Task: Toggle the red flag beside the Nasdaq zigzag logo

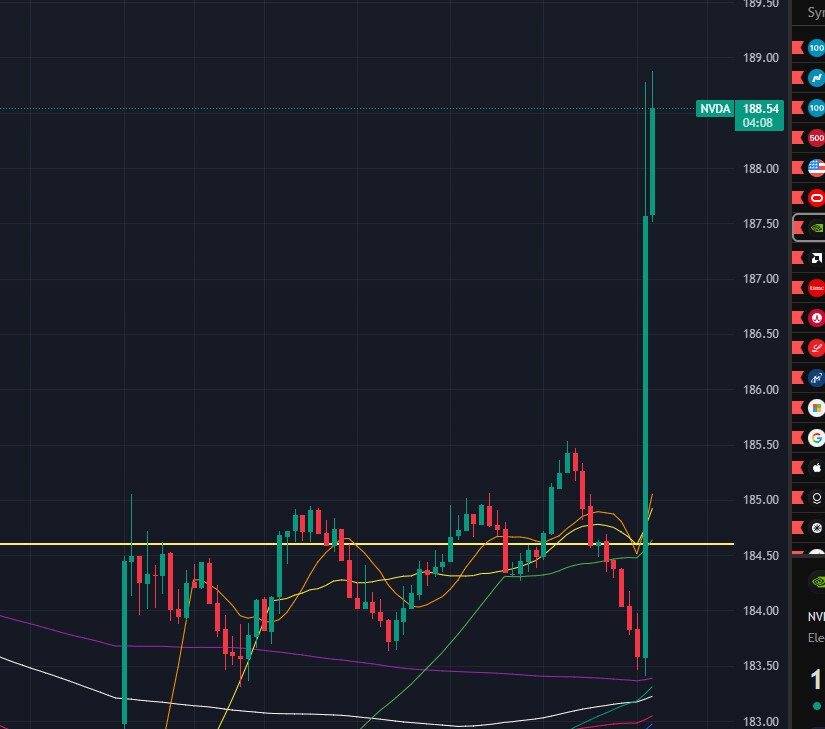Action: point(798,78)
